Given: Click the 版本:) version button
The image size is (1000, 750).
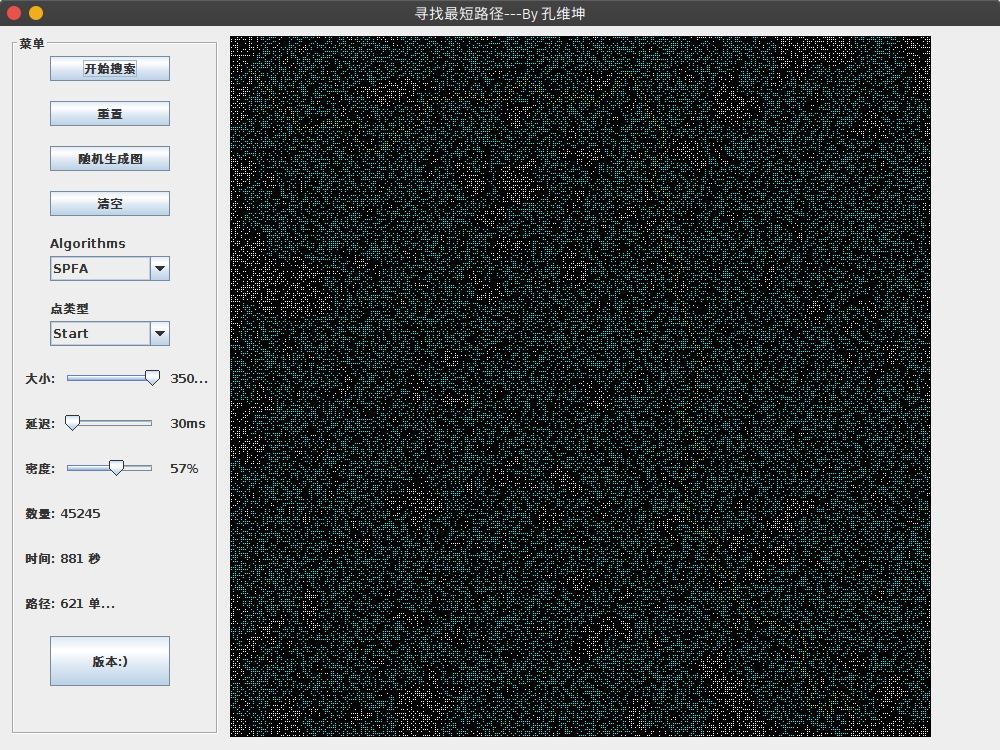Looking at the screenshot, I should coord(109,661).
